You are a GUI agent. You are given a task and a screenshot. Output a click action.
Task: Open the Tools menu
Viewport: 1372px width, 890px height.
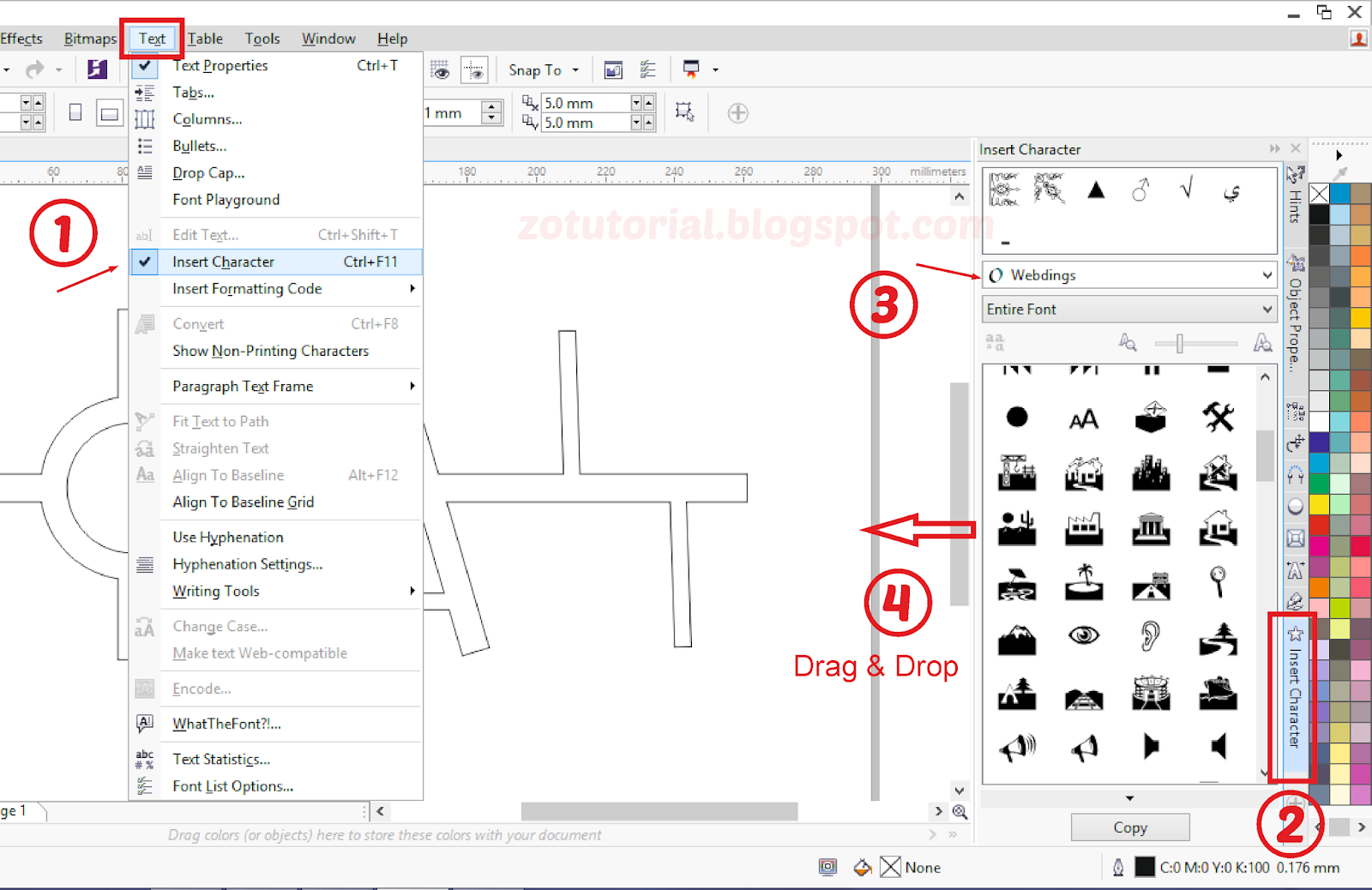(262, 39)
